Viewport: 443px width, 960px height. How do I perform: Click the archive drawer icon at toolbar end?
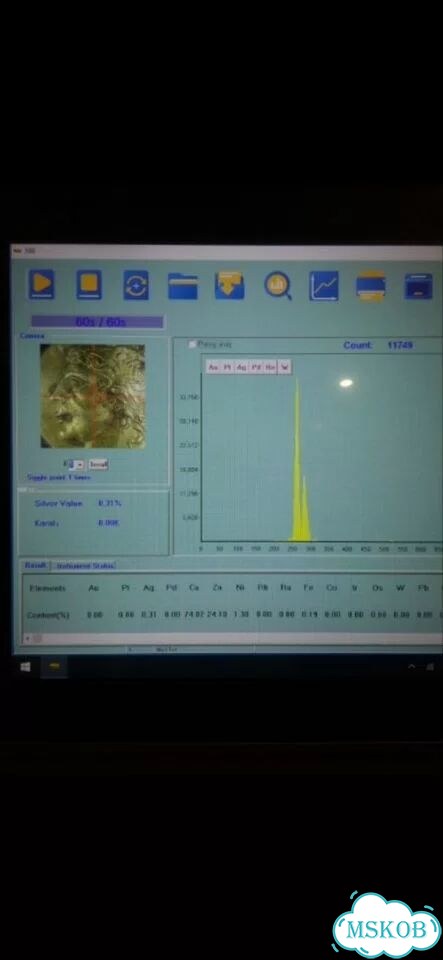(x=419, y=287)
